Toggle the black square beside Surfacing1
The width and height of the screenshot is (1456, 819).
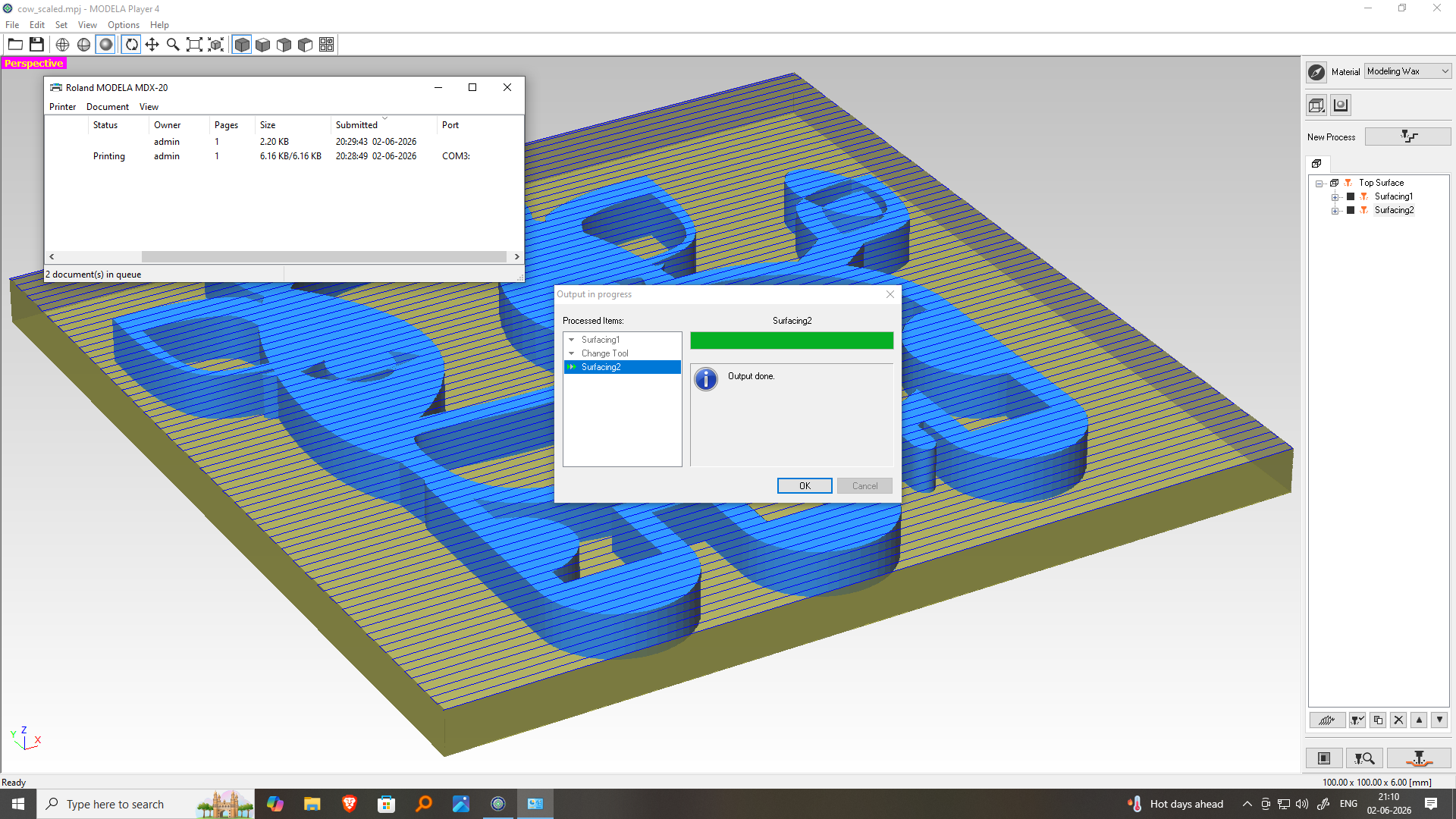point(1351,197)
